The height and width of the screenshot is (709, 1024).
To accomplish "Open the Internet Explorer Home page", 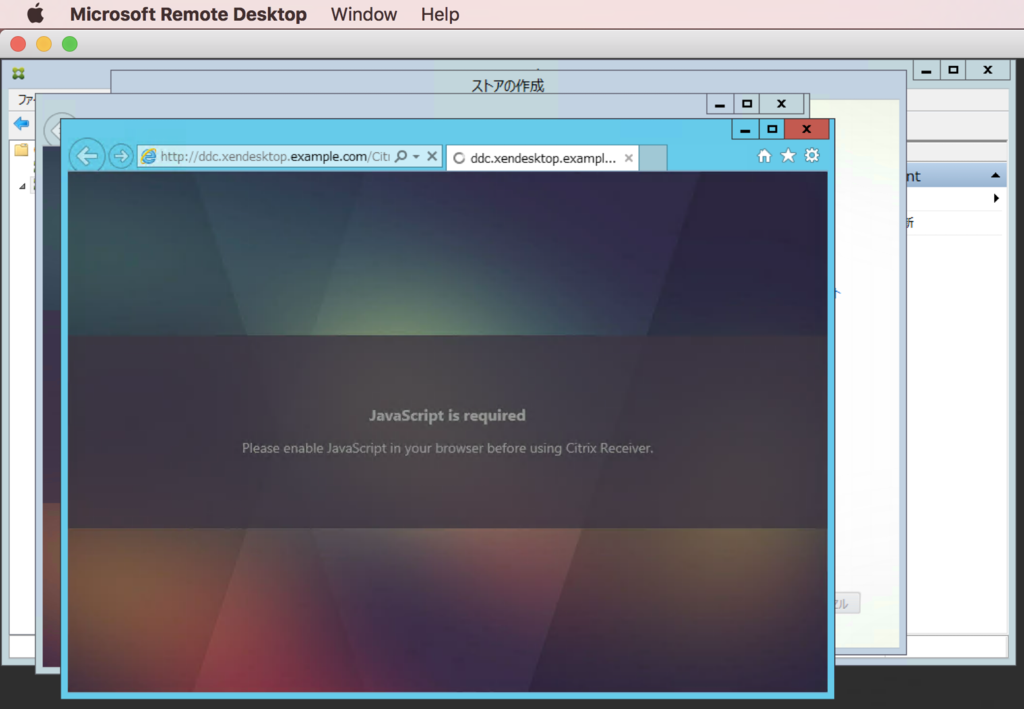I will click(764, 155).
